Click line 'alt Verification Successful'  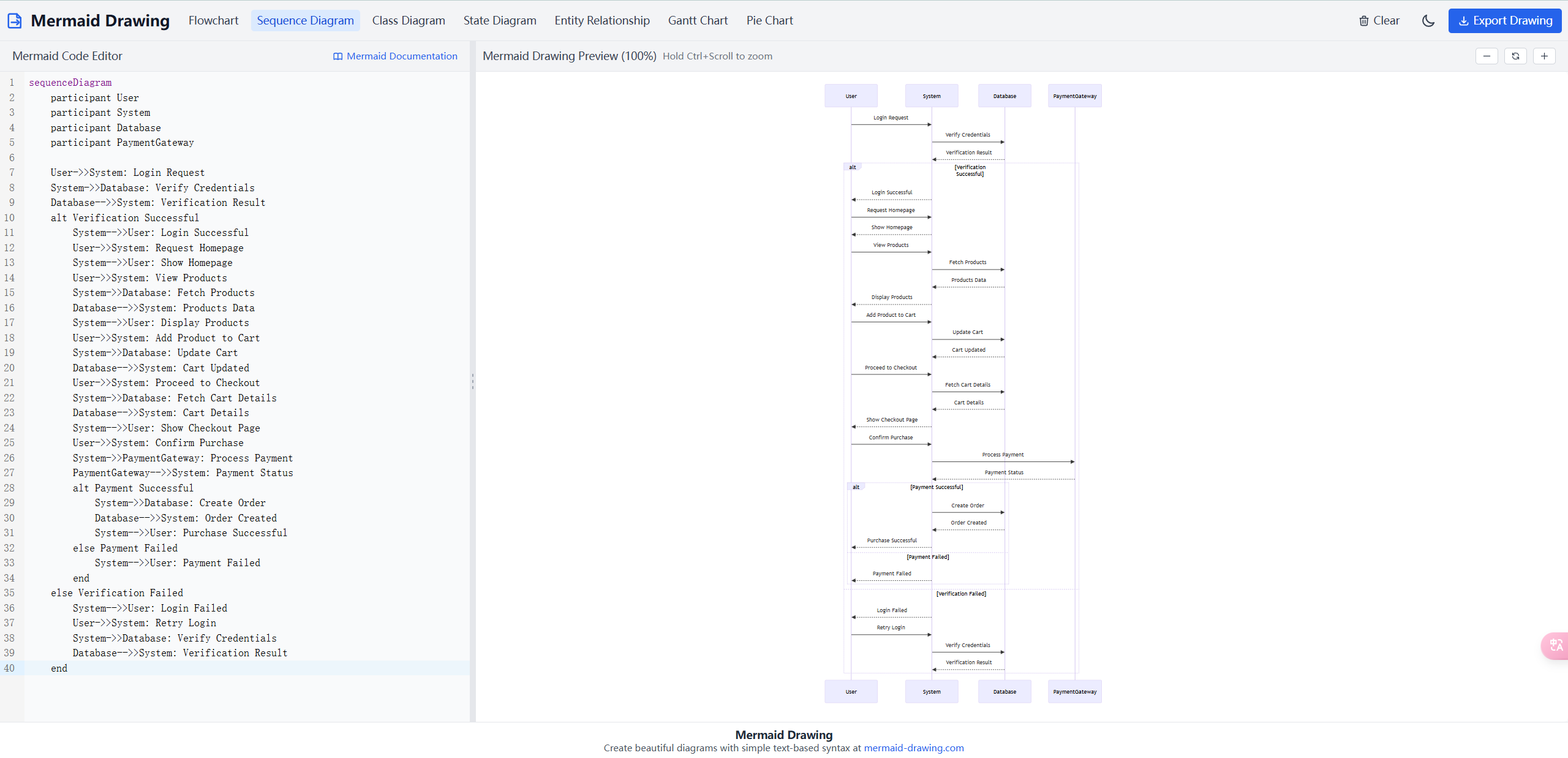[x=125, y=218]
